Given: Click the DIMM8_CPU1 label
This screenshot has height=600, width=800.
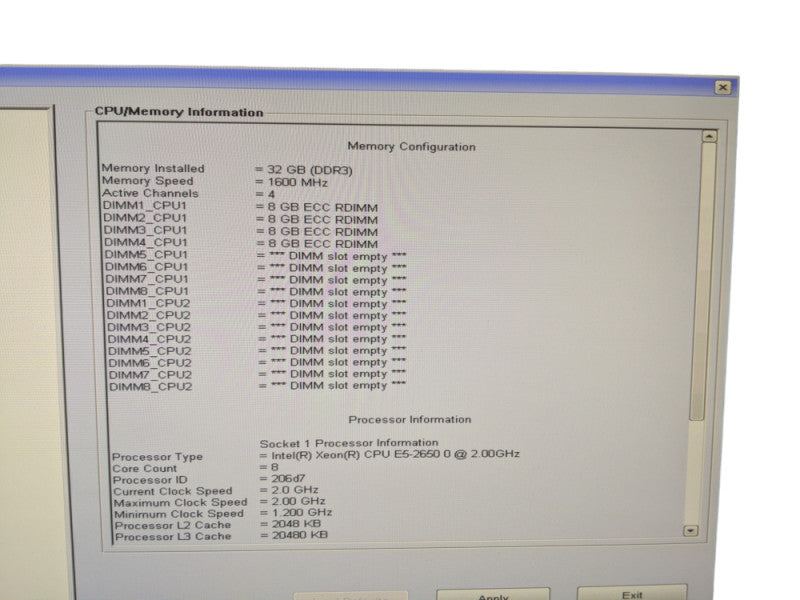Looking at the screenshot, I should pyautogui.click(x=147, y=291).
